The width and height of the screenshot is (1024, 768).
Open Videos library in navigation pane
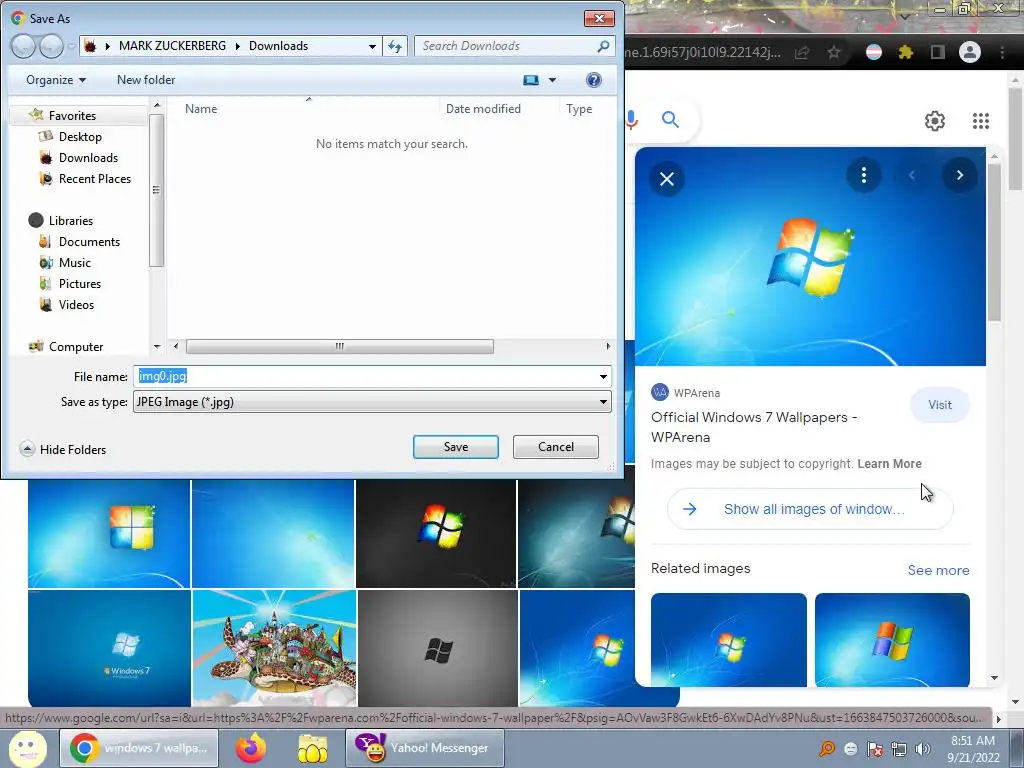click(x=76, y=304)
